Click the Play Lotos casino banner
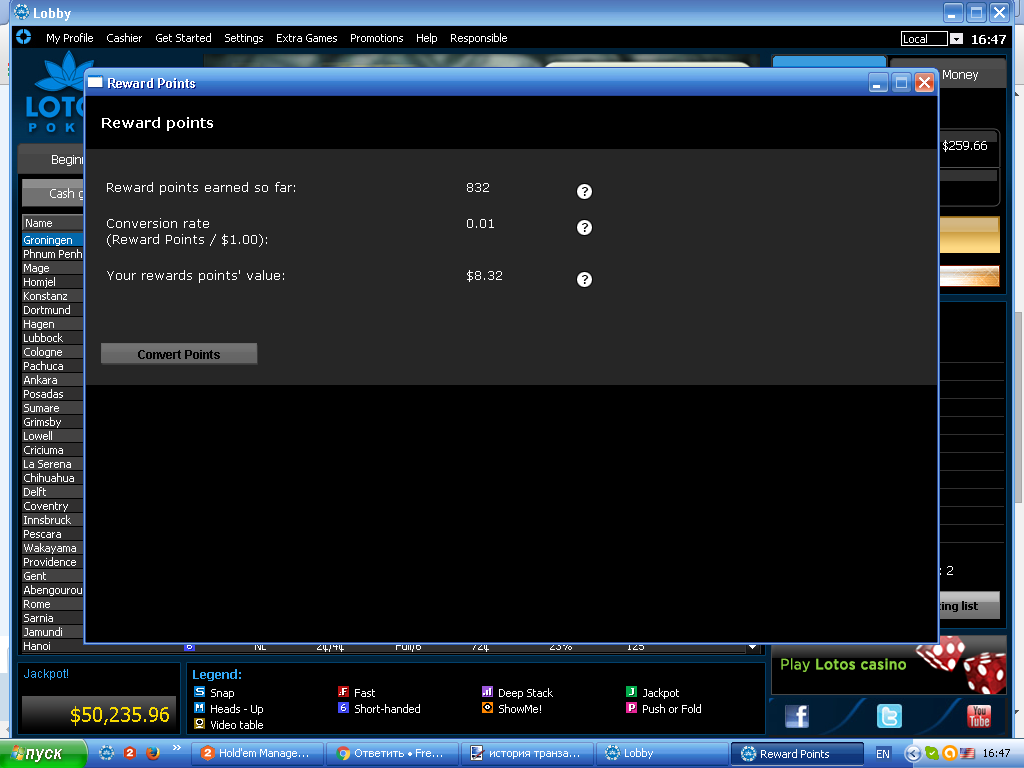 point(888,666)
